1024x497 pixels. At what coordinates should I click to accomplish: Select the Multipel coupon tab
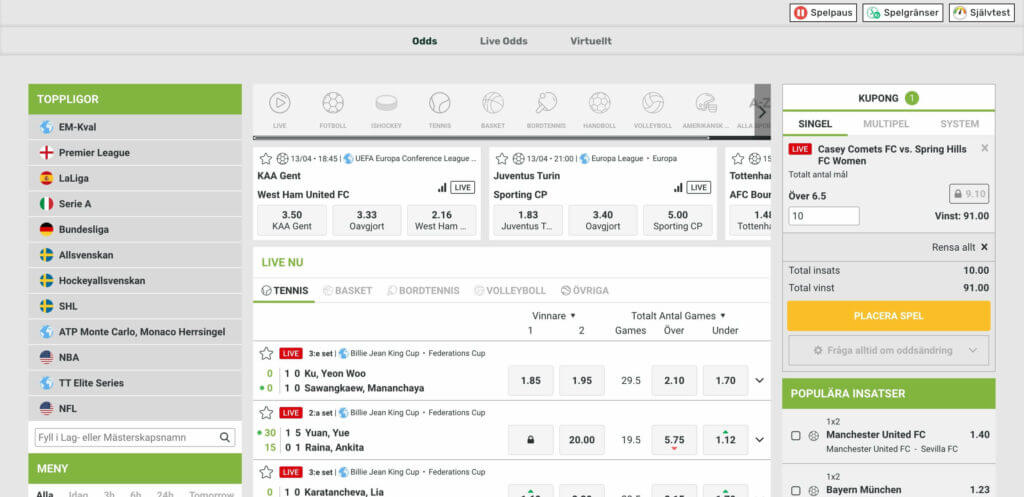pyautogui.click(x=886, y=123)
